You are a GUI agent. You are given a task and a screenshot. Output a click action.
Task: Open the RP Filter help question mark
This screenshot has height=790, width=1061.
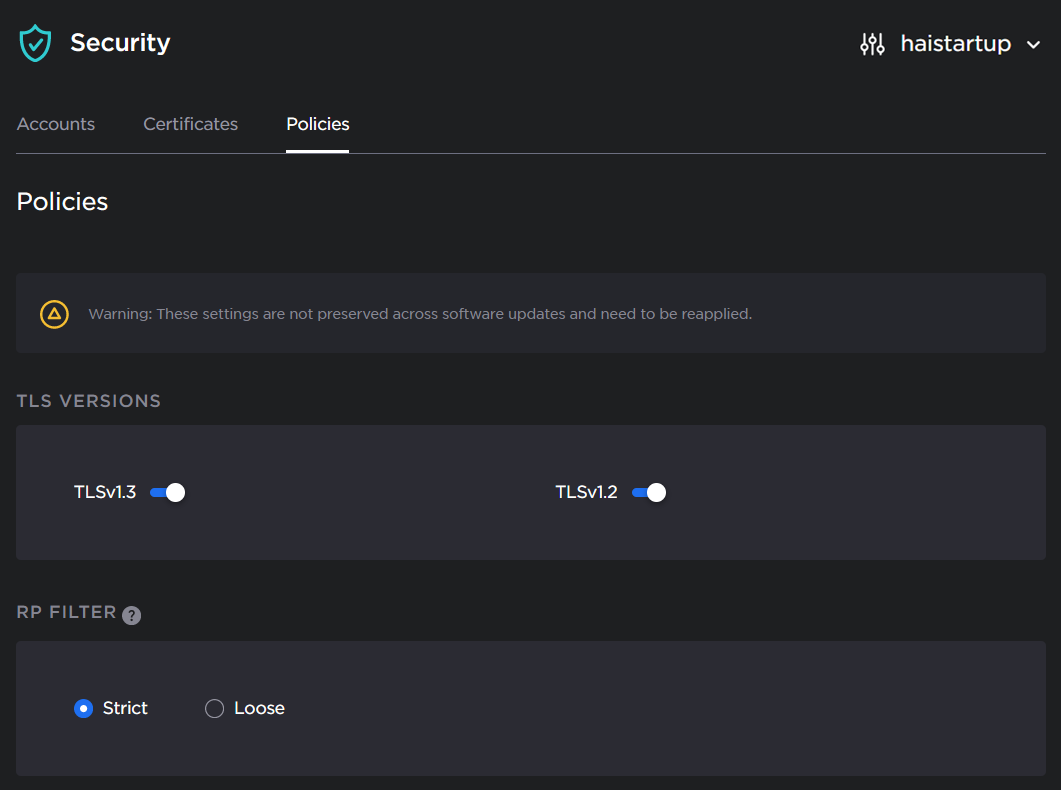(x=131, y=615)
